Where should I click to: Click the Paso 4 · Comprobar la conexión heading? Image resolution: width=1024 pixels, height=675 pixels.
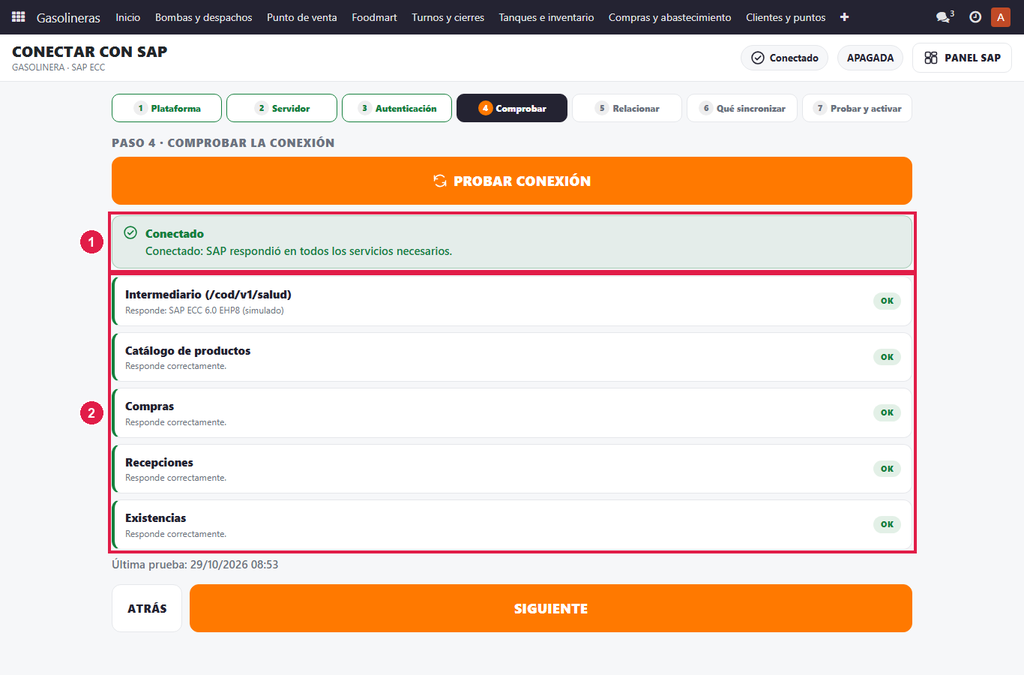(x=223, y=143)
